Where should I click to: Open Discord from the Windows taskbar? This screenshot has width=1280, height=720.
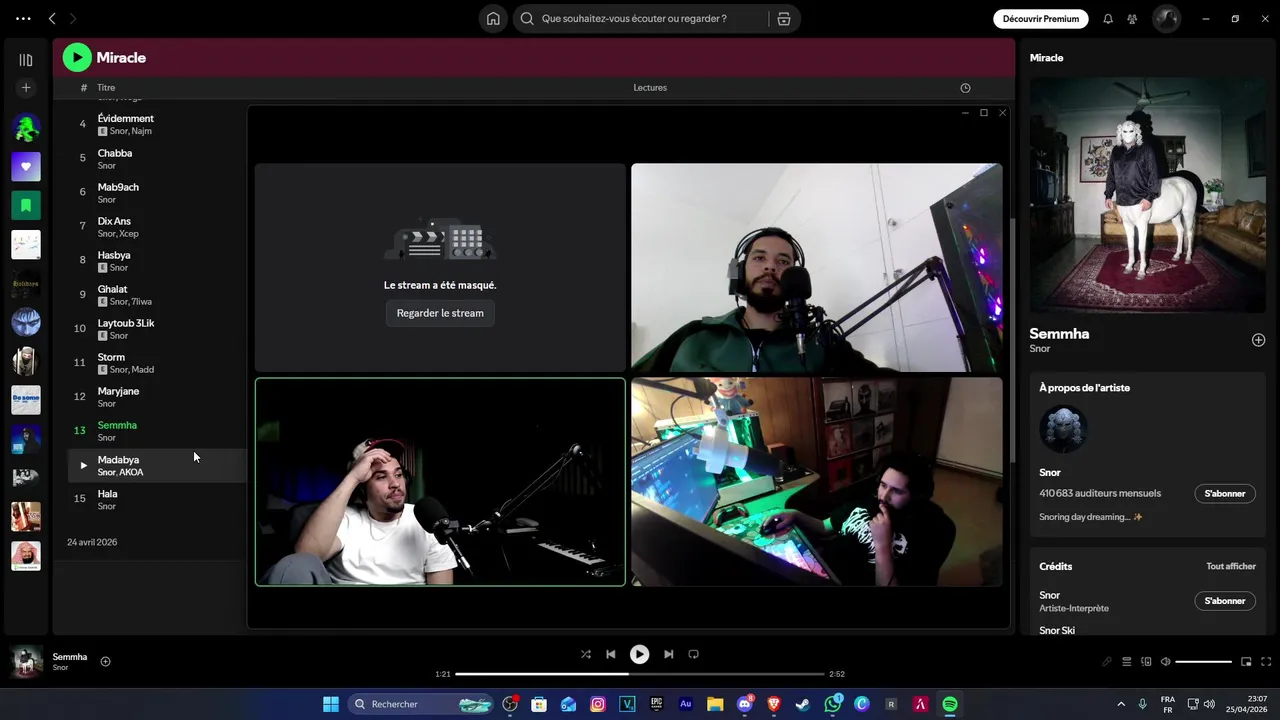[x=745, y=704]
